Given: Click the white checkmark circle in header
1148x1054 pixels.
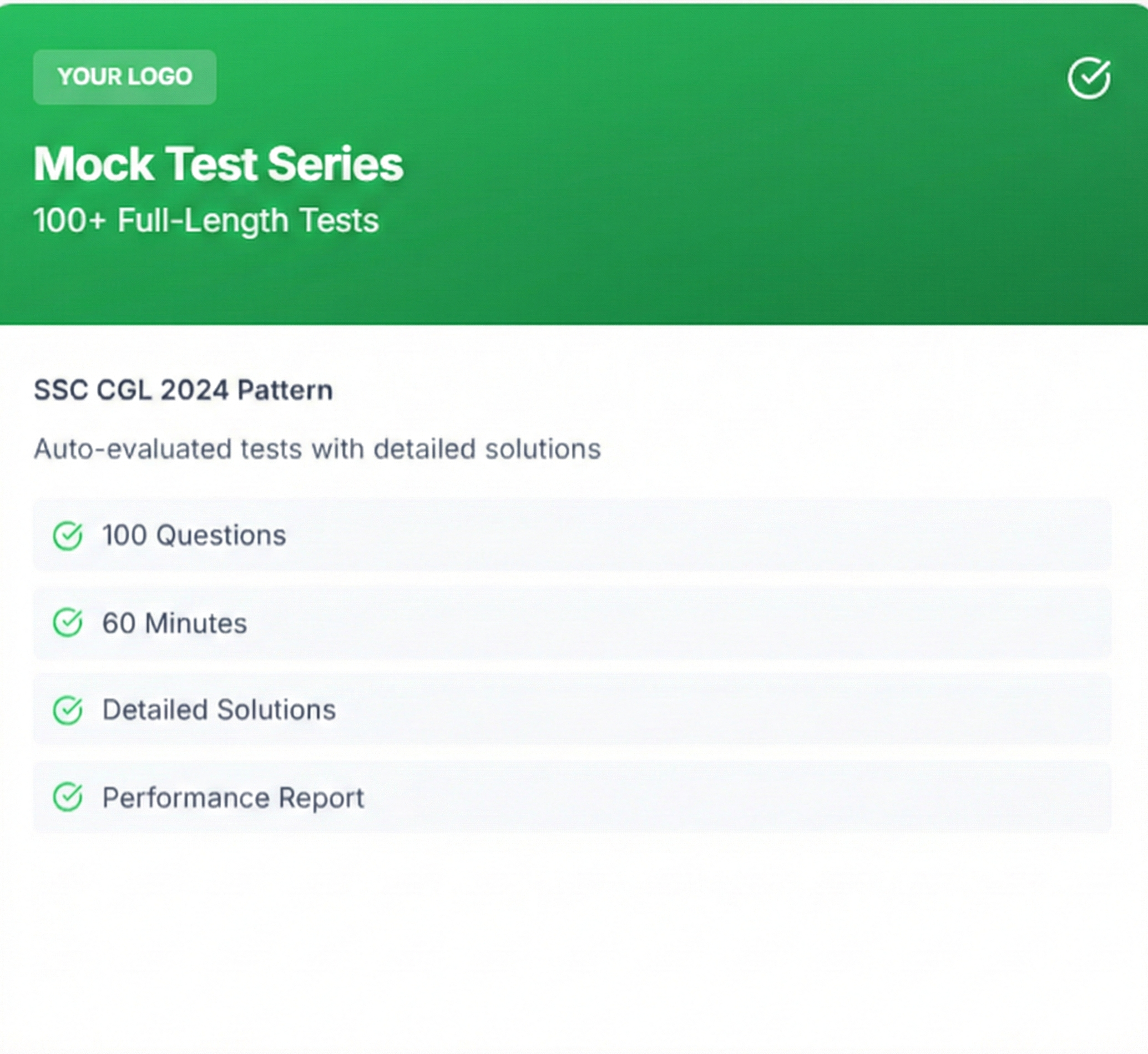Looking at the screenshot, I should pos(1088,78).
